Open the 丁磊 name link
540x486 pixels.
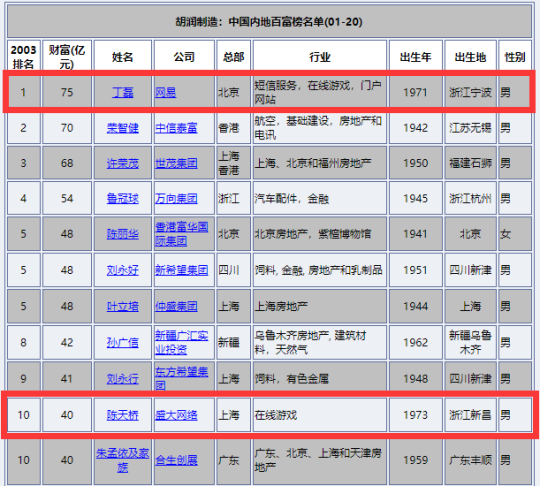pyautogui.click(x=123, y=92)
